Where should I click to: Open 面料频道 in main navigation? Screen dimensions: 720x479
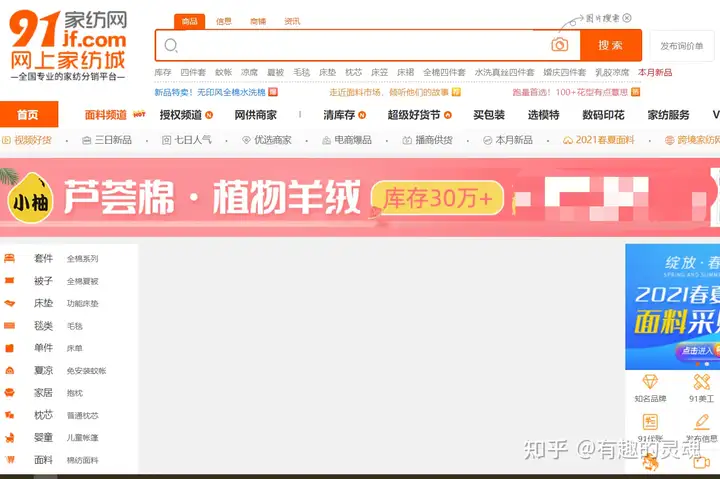106,115
